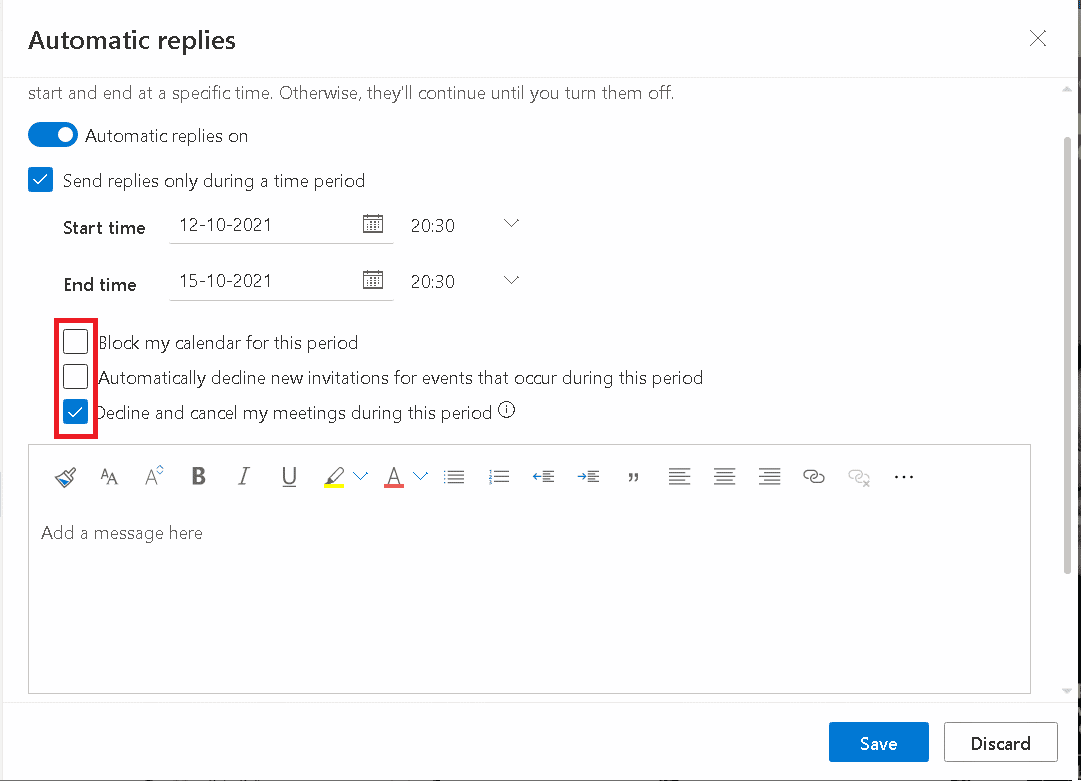Viewport: 1081px width, 781px height.
Task: Close the Automatic replies dialog
Action: pos(1038,38)
